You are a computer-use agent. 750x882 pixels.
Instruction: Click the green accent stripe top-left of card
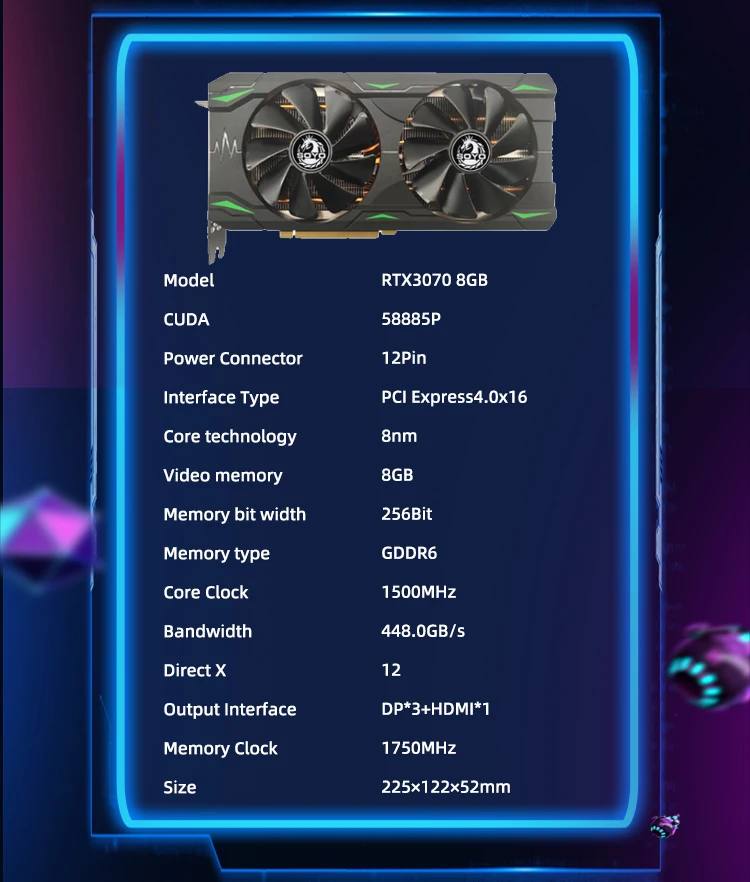click(232, 94)
